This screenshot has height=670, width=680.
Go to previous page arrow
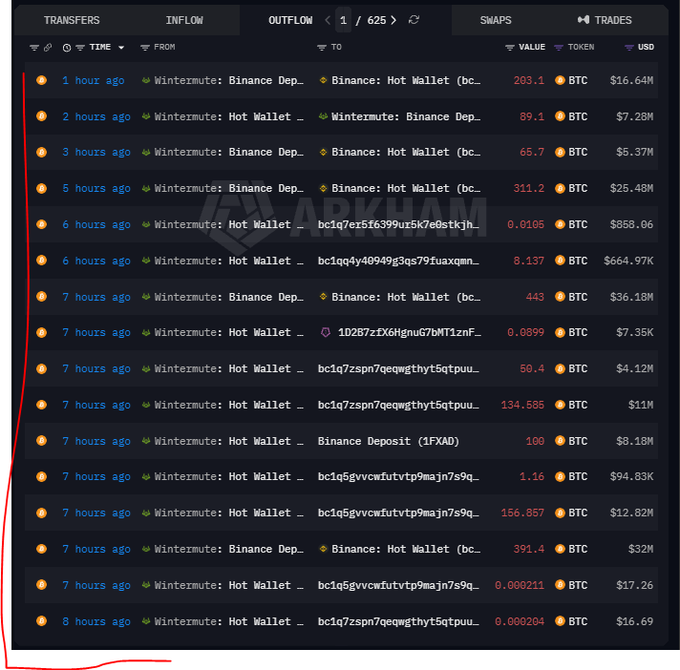[328, 20]
